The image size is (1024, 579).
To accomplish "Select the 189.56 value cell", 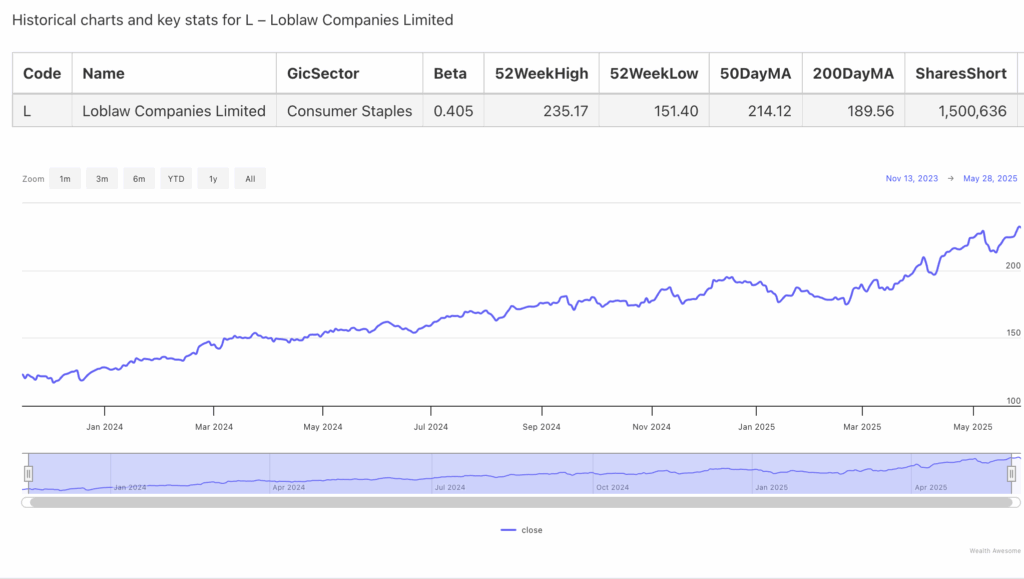I will 853,111.
